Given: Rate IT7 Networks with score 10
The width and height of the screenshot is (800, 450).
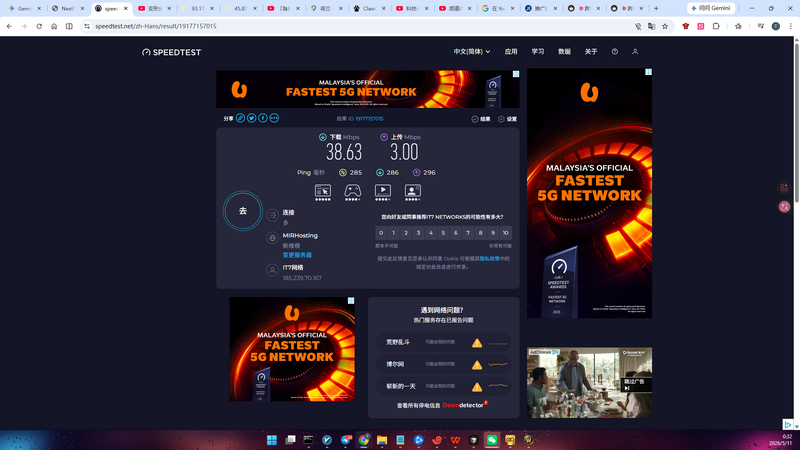Looking at the screenshot, I should pyautogui.click(x=506, y=233).
